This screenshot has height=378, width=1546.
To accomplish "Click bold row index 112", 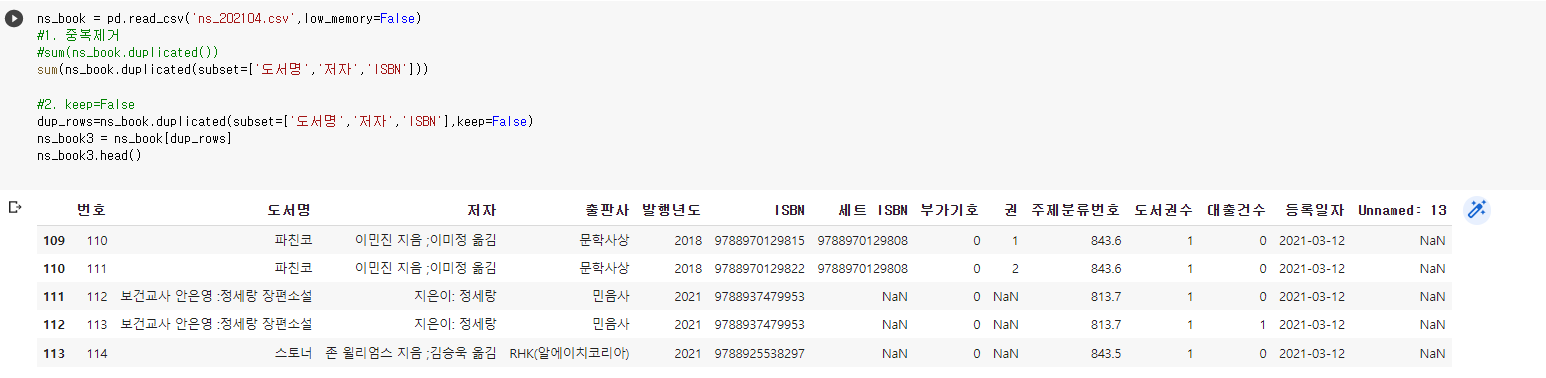I will (54, 324).
